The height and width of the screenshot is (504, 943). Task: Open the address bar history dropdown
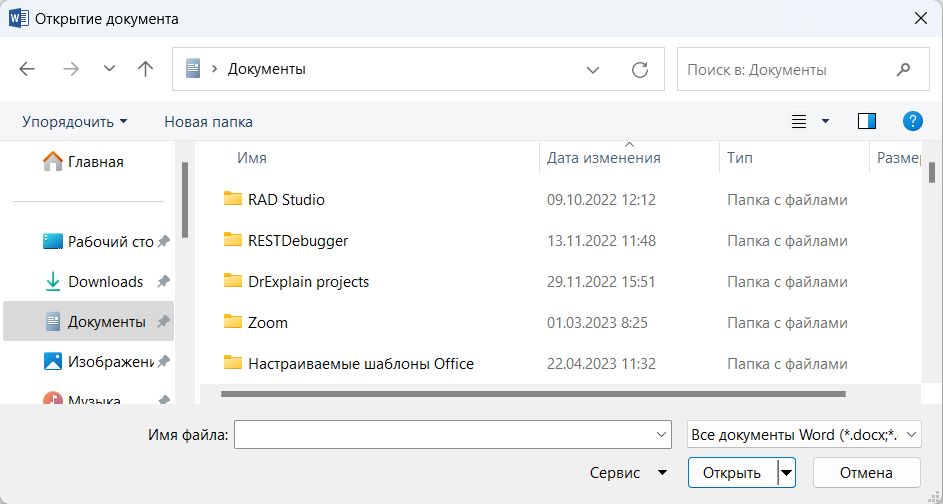593,70
